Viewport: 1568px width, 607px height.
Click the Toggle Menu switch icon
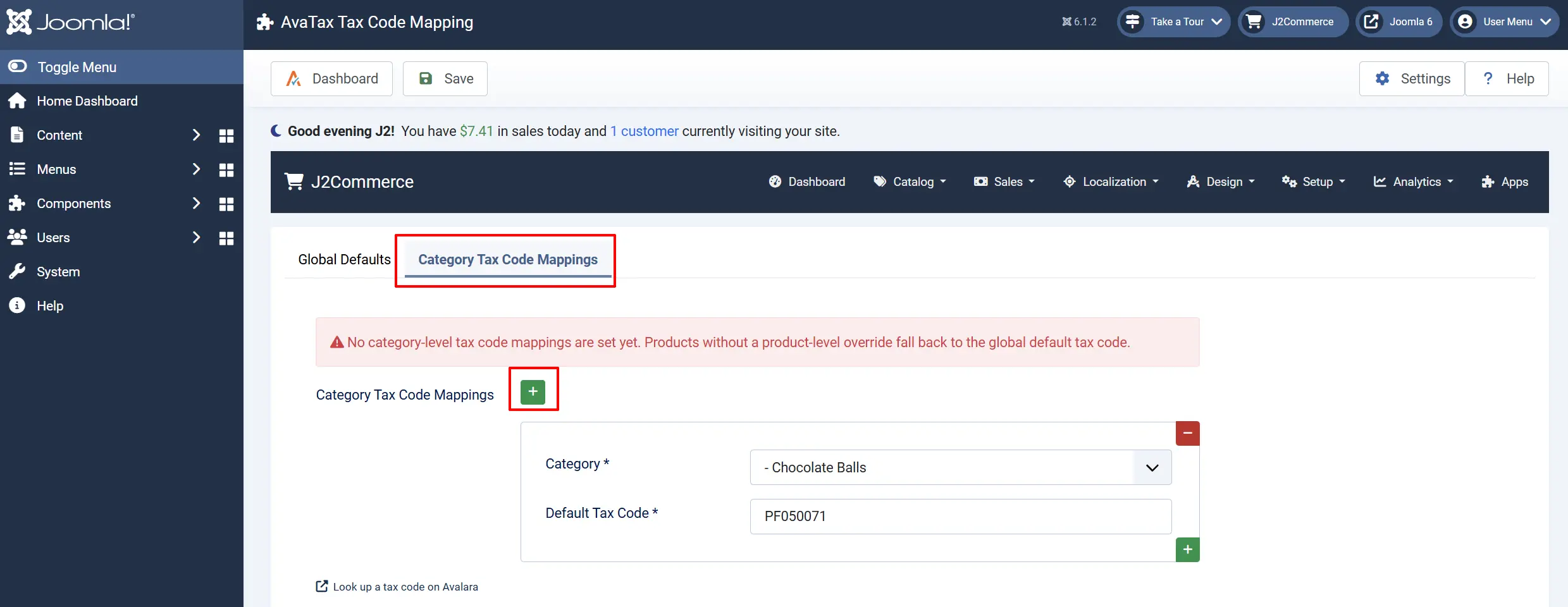(18, 66)
